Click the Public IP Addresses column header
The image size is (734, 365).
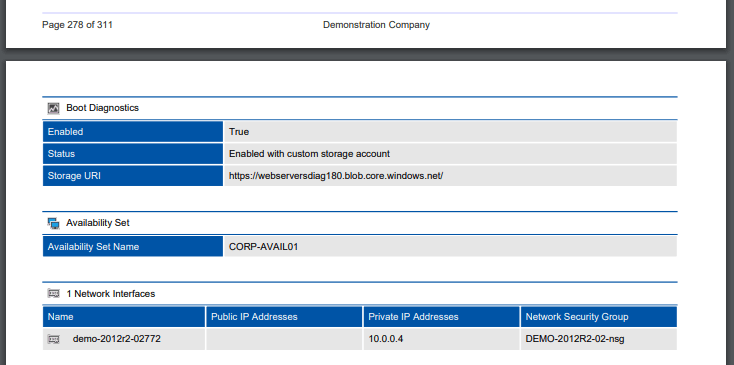(284, 317)
